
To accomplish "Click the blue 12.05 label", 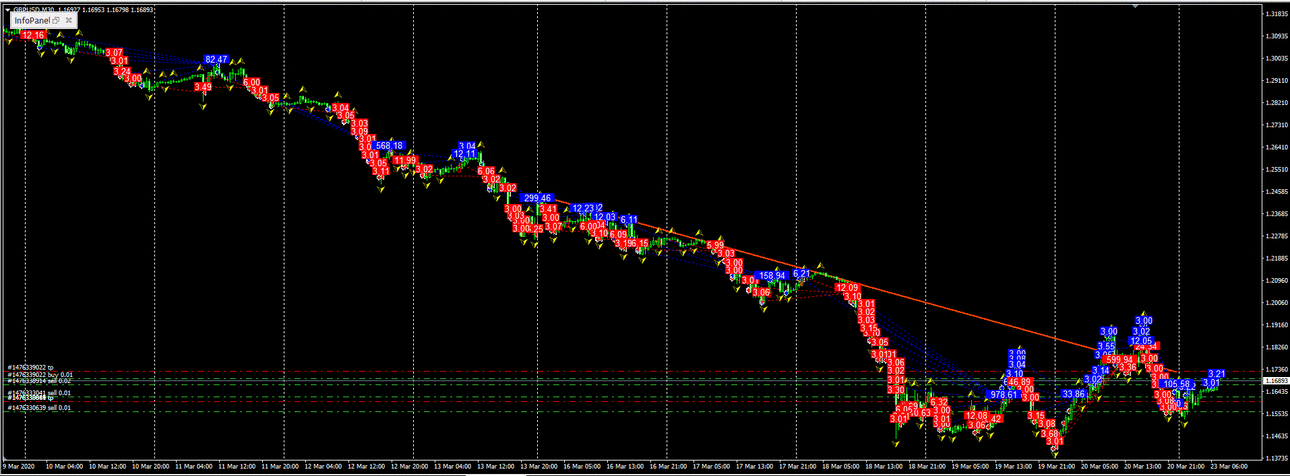I will [1141, 341].
